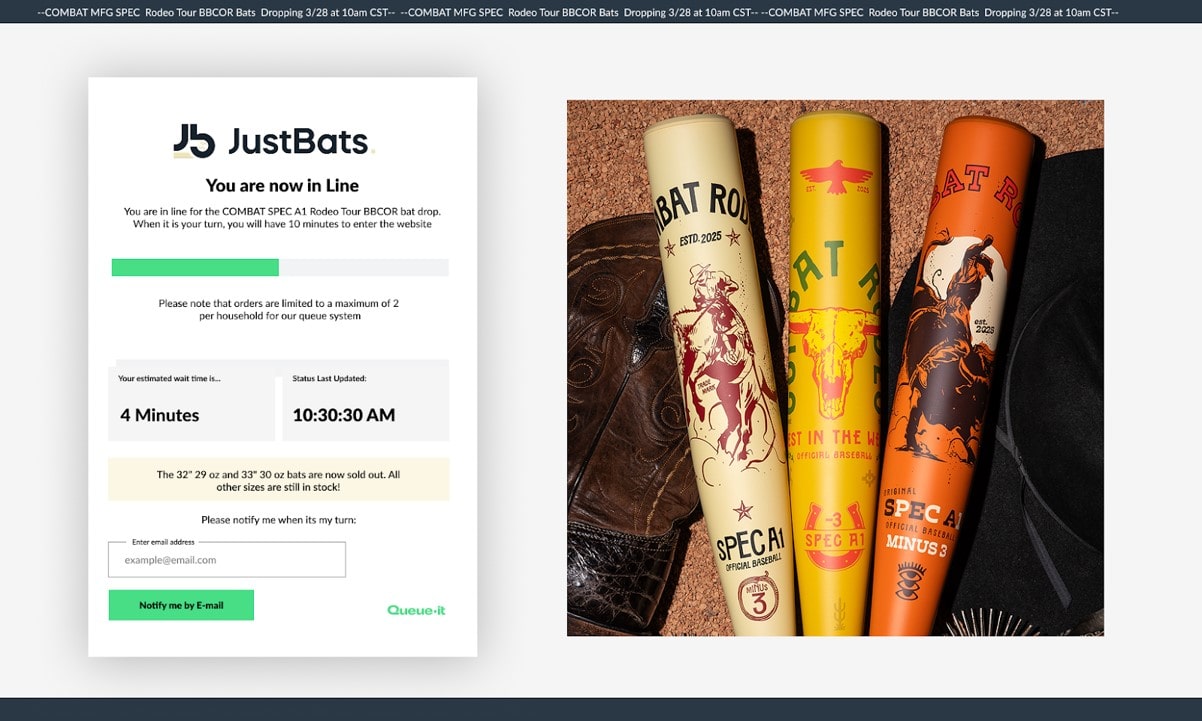Screen dimensions: 1202x721
Task: Click the orders limited to 2 per household note
Action: [x=279, y=309]
